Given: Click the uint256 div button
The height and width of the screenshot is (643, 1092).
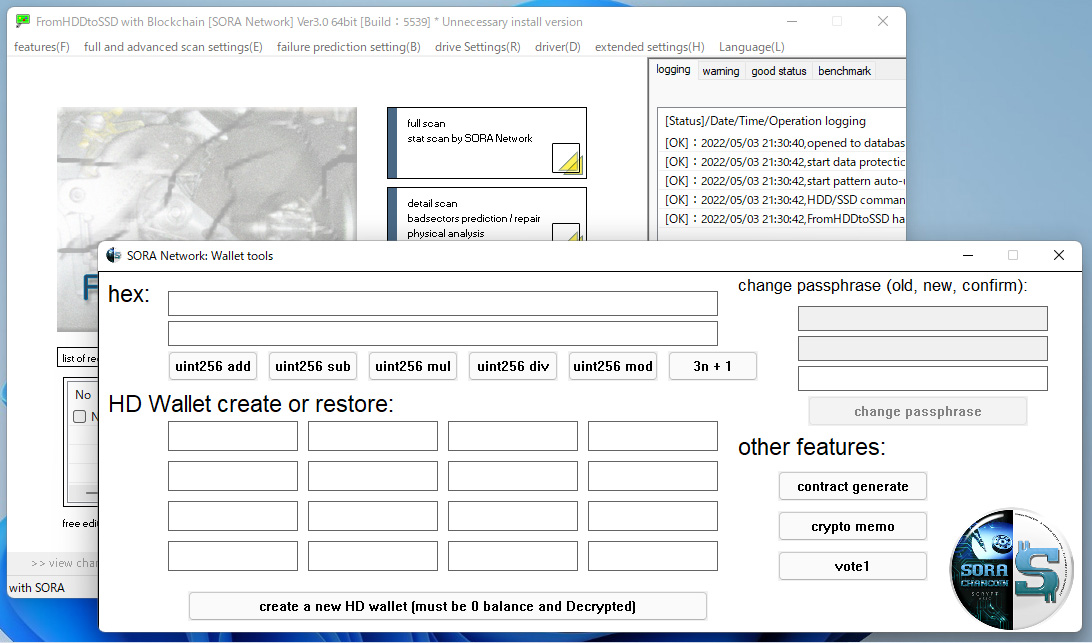Looking at the screenshot, I should point(513,366).
